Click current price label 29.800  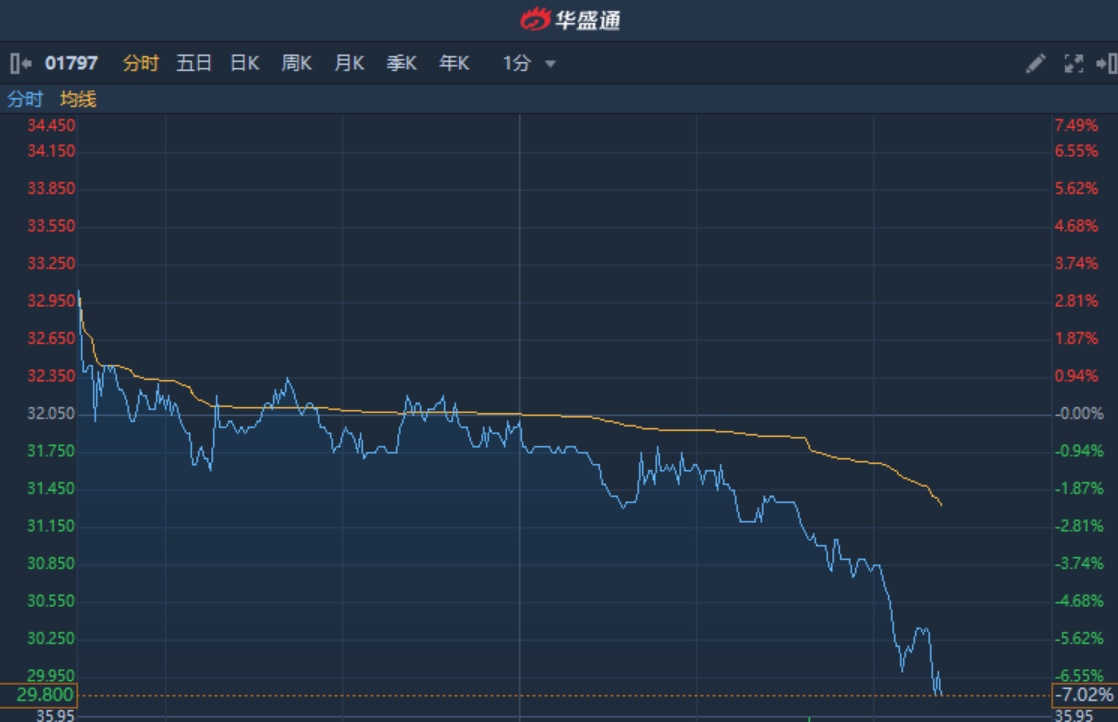pos(39,695)
